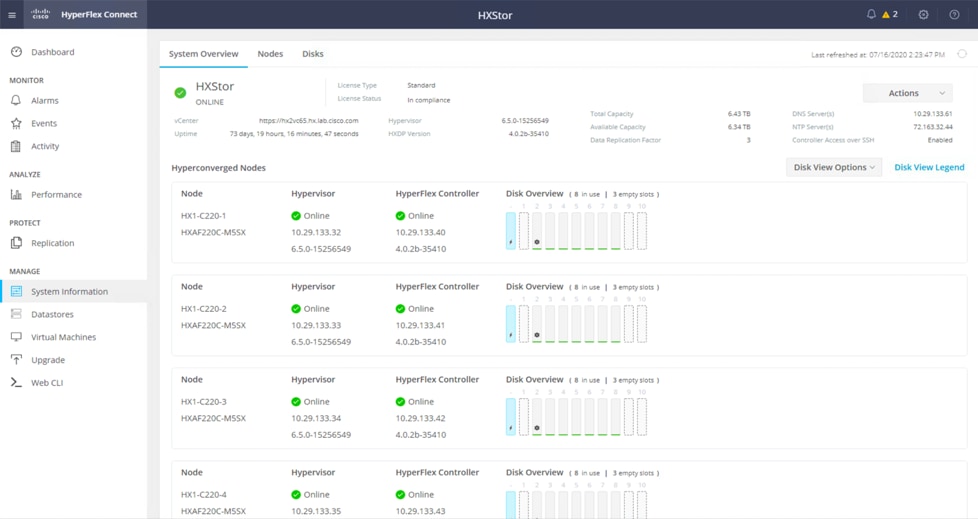Click the green HXStor online status icon
The width and height of the screenshot is (978, 519).
click(180, 93)
